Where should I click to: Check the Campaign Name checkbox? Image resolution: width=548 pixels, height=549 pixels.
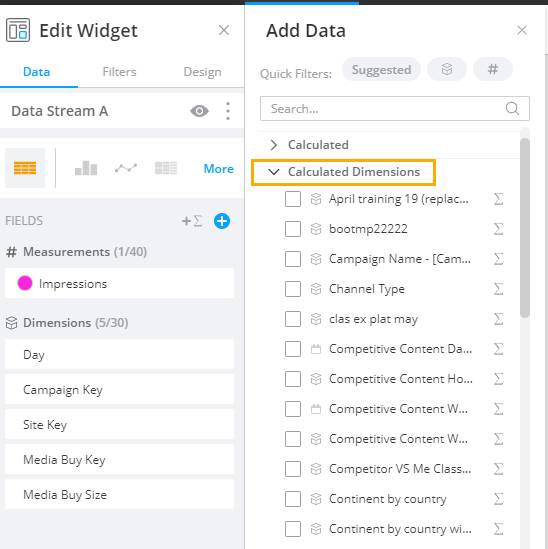pyautogui.click(x=293, y=259)
